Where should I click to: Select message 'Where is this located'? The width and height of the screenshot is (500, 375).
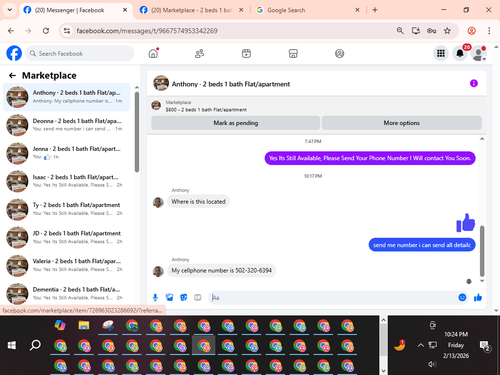198,202
